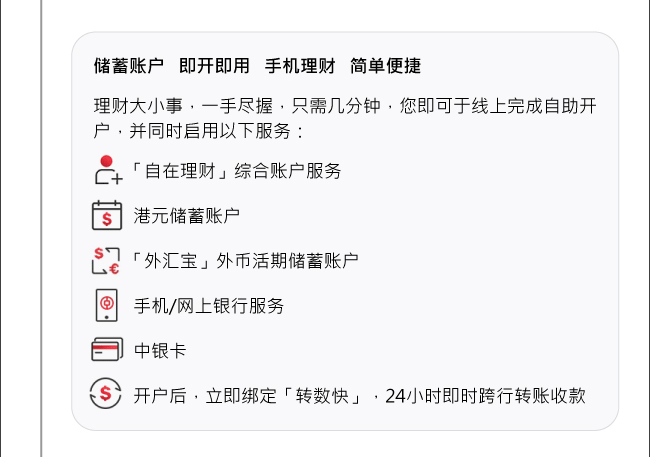Click 「外汇宝」外币活期储蓄账户 entry
This screenshot has height=457, width=650.
click(244, 261)
